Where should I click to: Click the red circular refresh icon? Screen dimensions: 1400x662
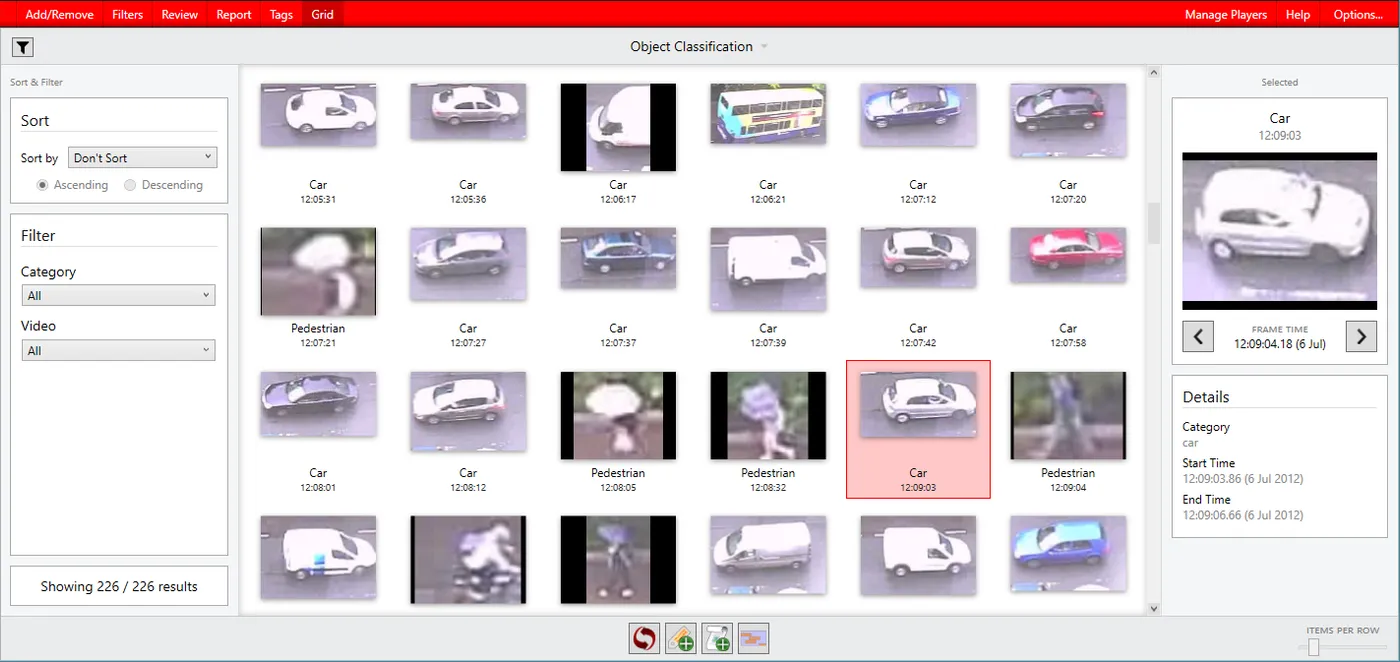(644, 637)
